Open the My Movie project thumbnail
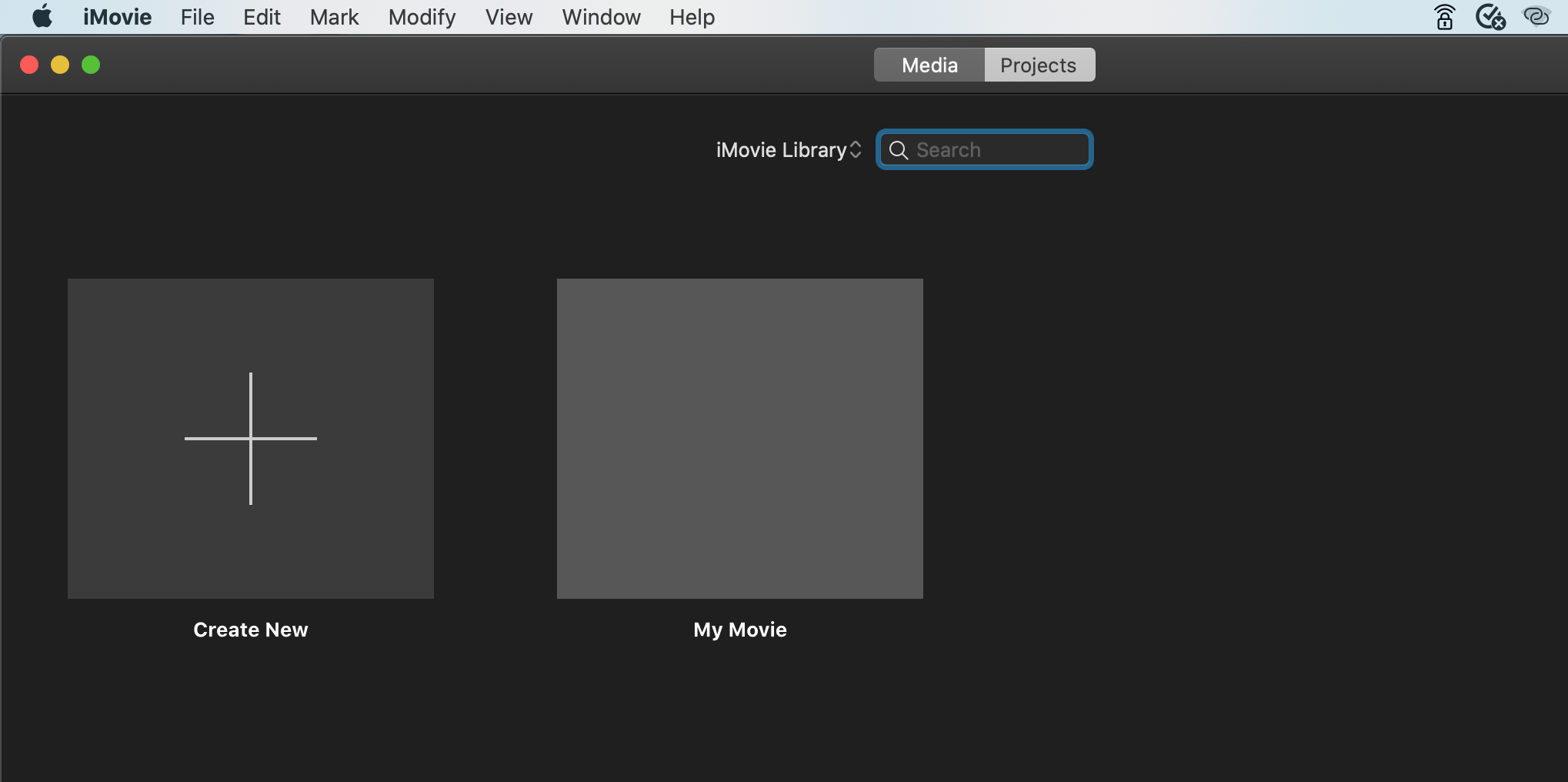Viewport: 1568px width, 782px height. (x=740, y=439)
